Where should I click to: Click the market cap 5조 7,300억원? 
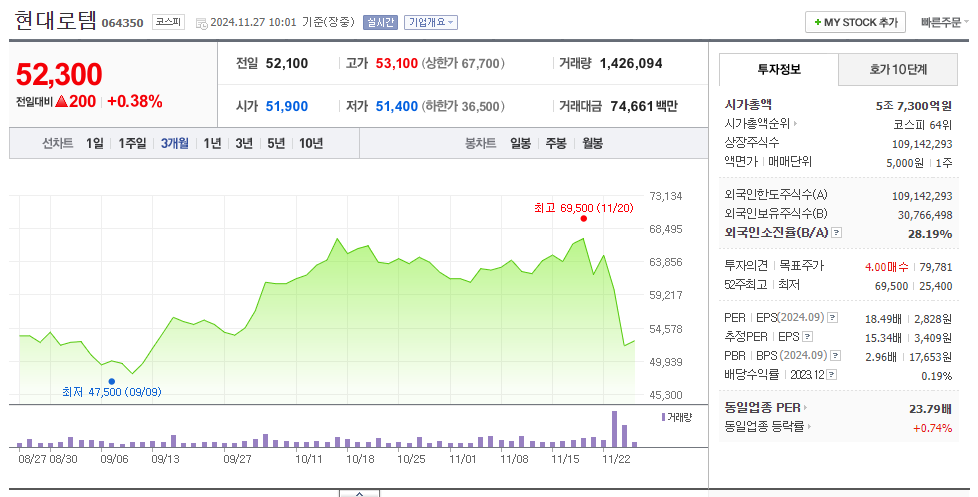point(914,106)
